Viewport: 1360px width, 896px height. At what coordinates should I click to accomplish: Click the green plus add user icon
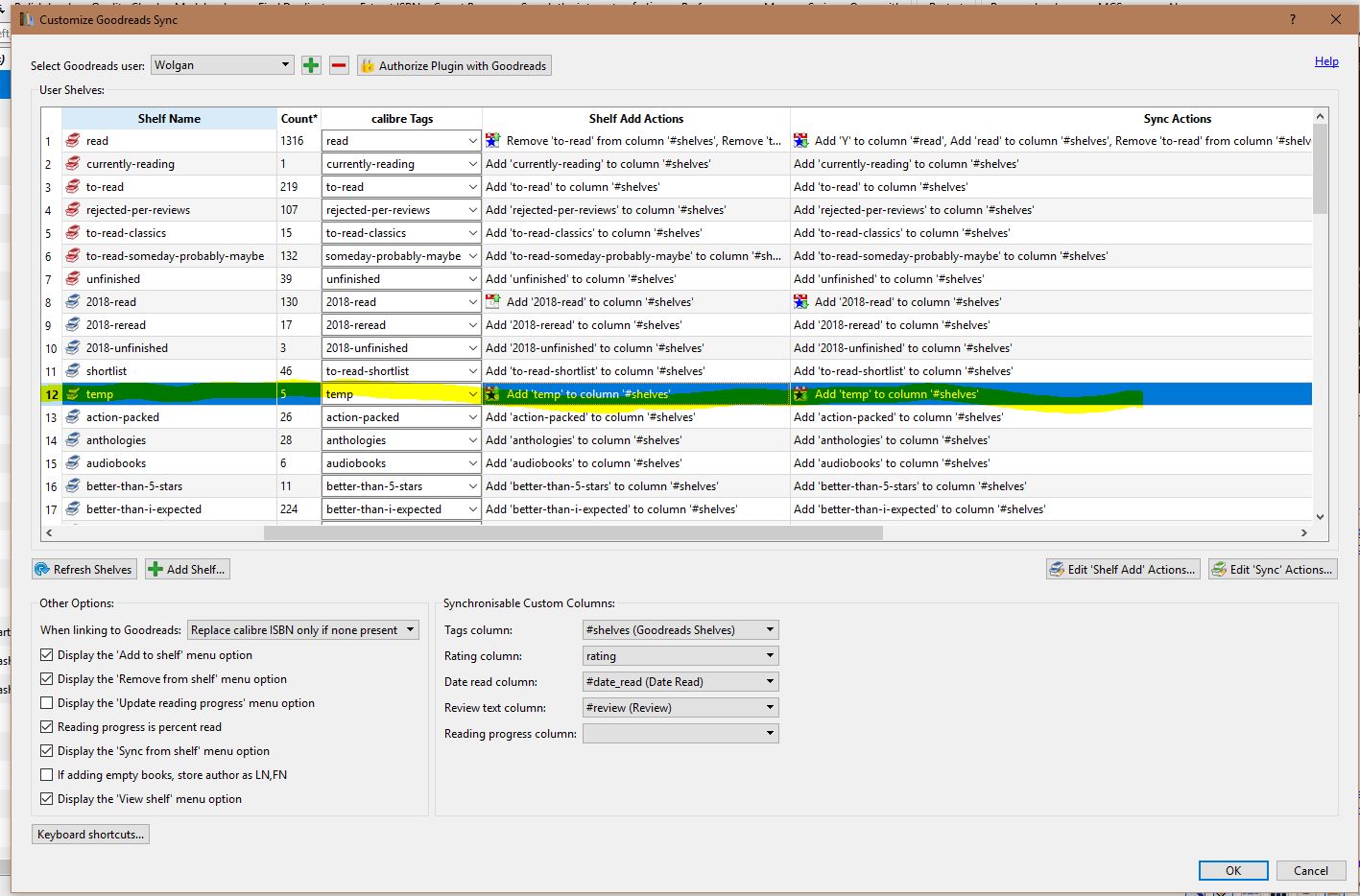pyautogui.click(x=311, y=65)
